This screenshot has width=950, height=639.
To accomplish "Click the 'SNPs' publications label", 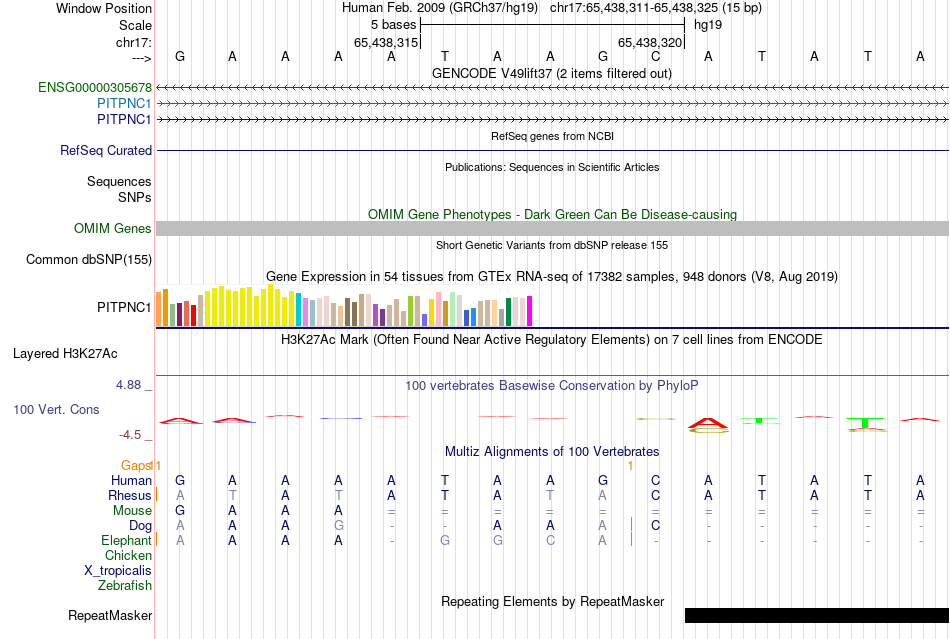I will click(135, 197).
